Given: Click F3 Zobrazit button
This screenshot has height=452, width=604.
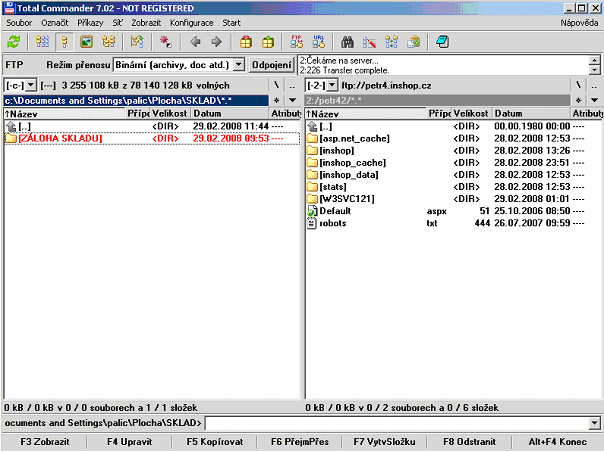Looking at the screenshot, I should [45, 442].
